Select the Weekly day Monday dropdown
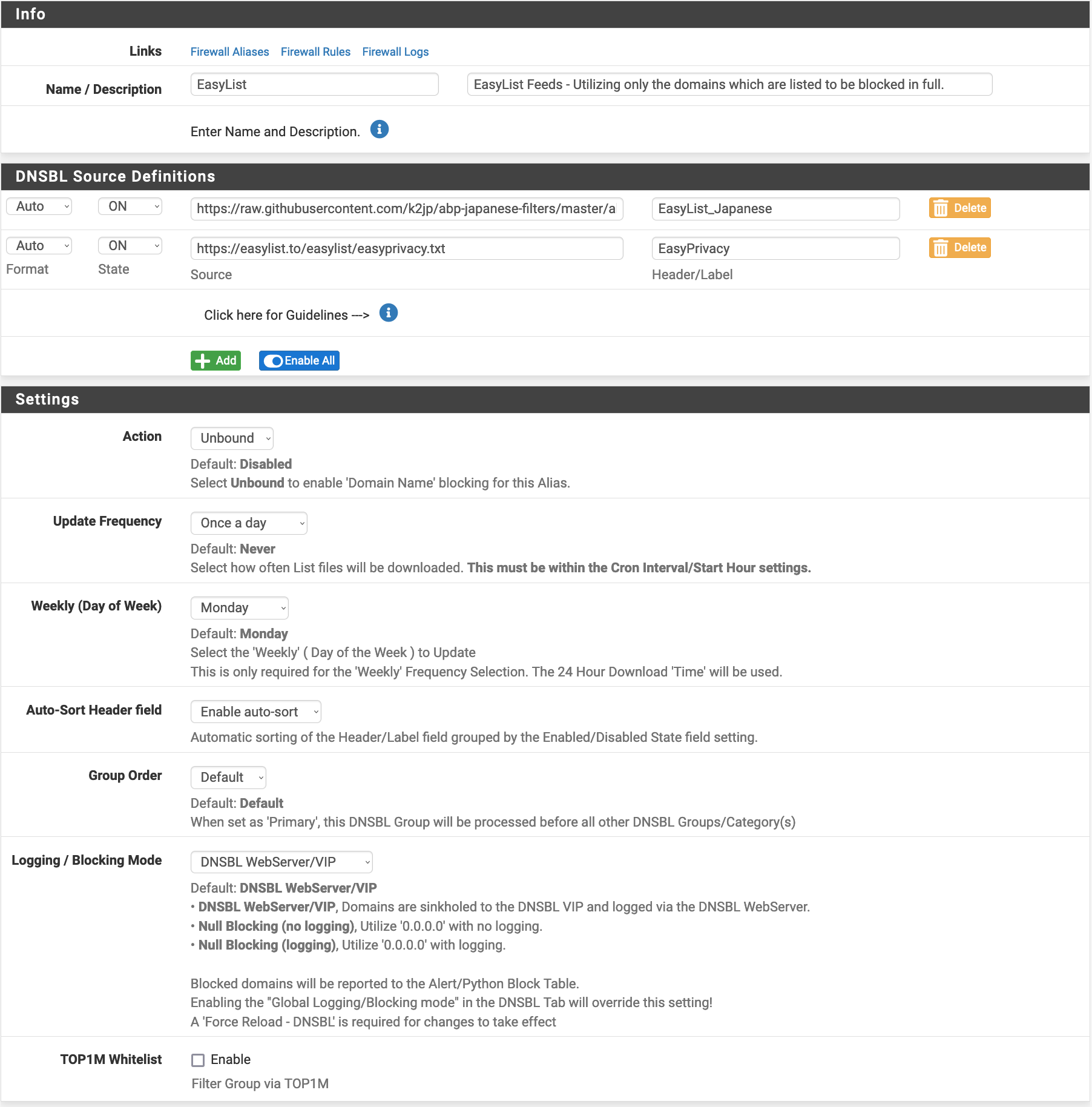 pos(239,608)
